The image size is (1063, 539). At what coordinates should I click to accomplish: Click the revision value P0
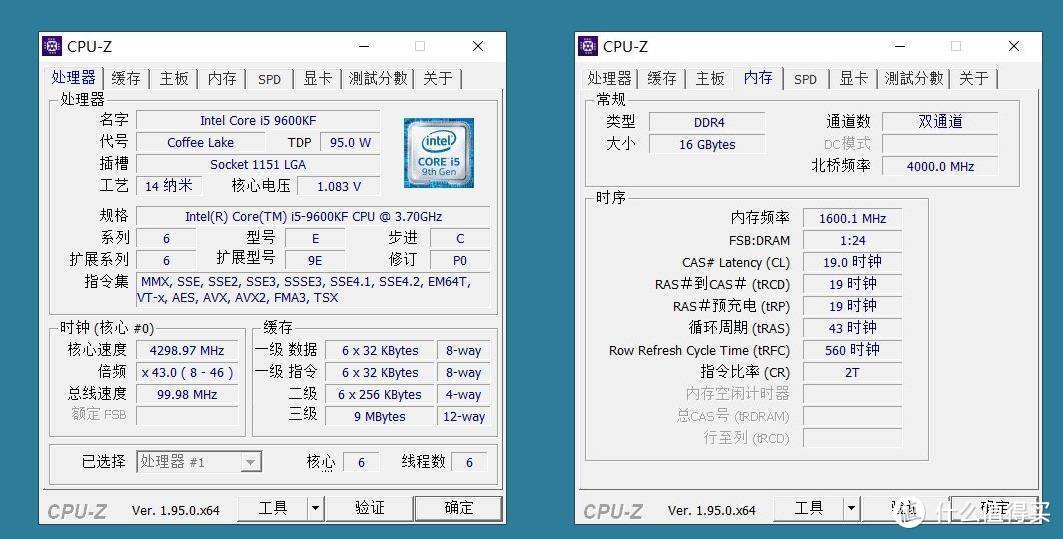pyautogui.click(x=460, y=260)
